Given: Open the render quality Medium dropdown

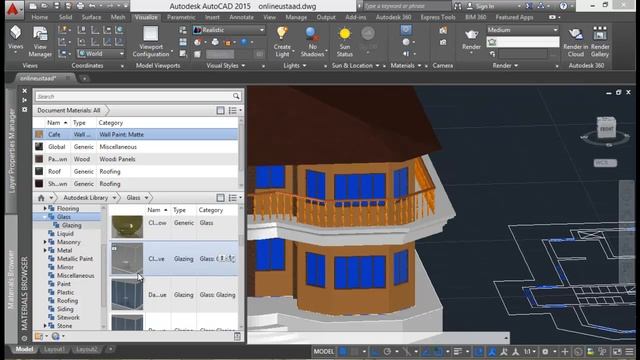Looking at the screenshot, I should click(522, 30).
